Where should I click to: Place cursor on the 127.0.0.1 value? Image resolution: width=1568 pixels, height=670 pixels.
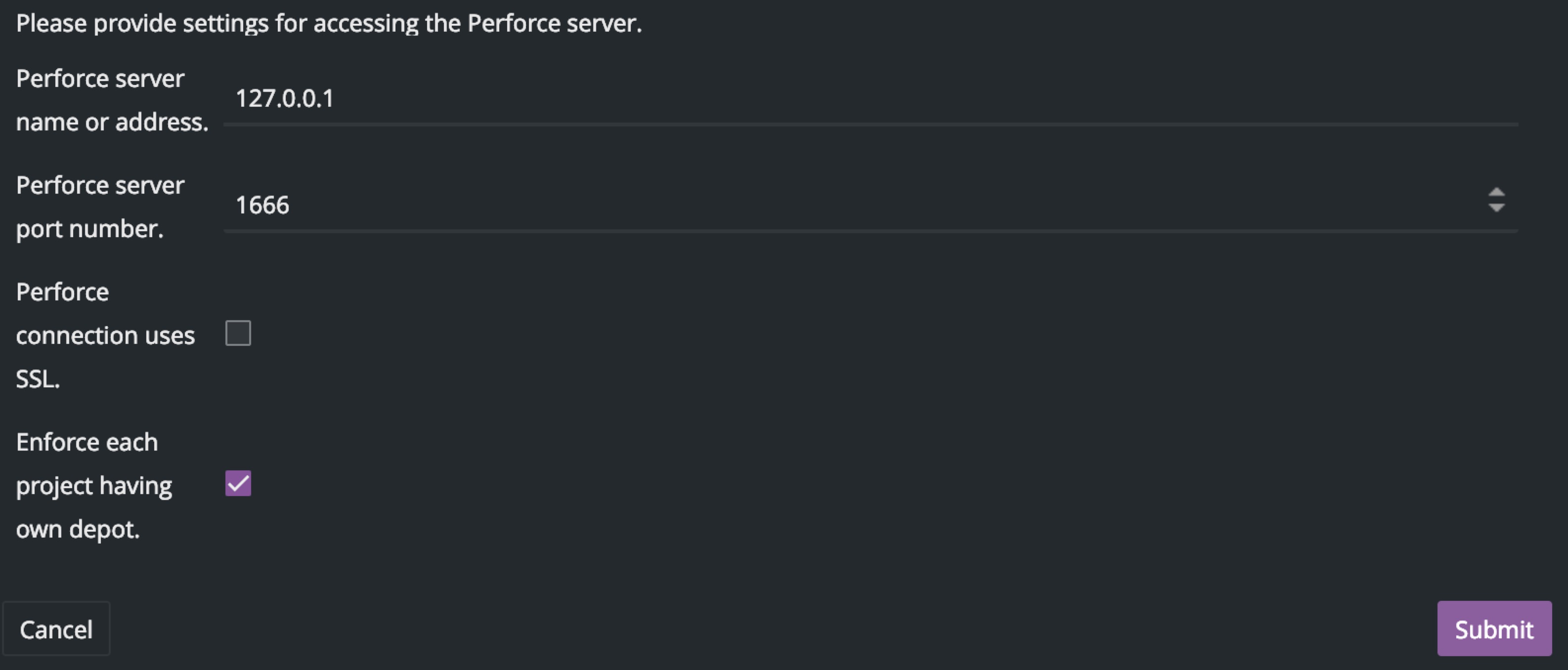(x=285, y=99)
